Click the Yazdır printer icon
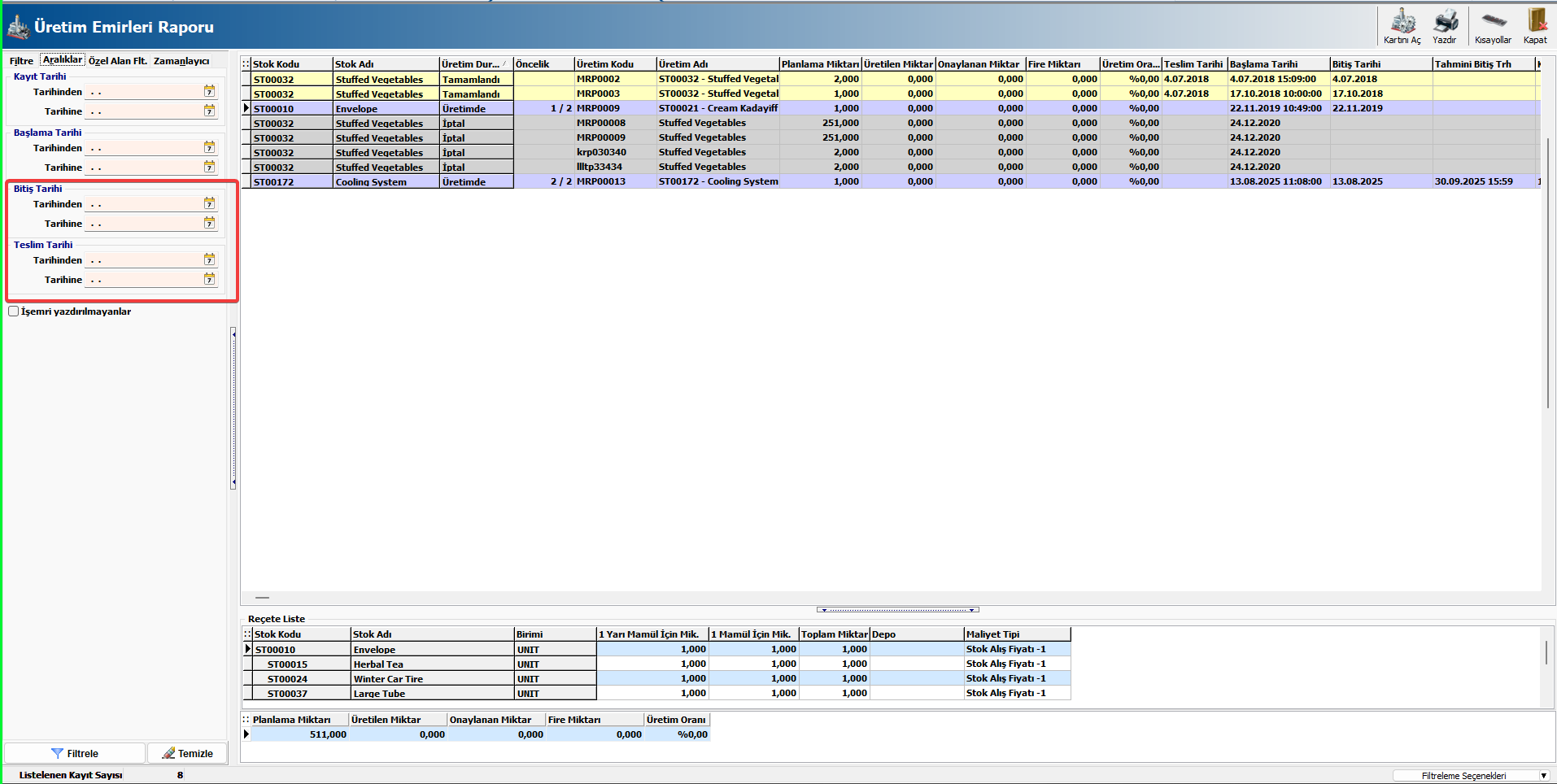This screenshot has height=784, width=1557. tap(1445, 24)
